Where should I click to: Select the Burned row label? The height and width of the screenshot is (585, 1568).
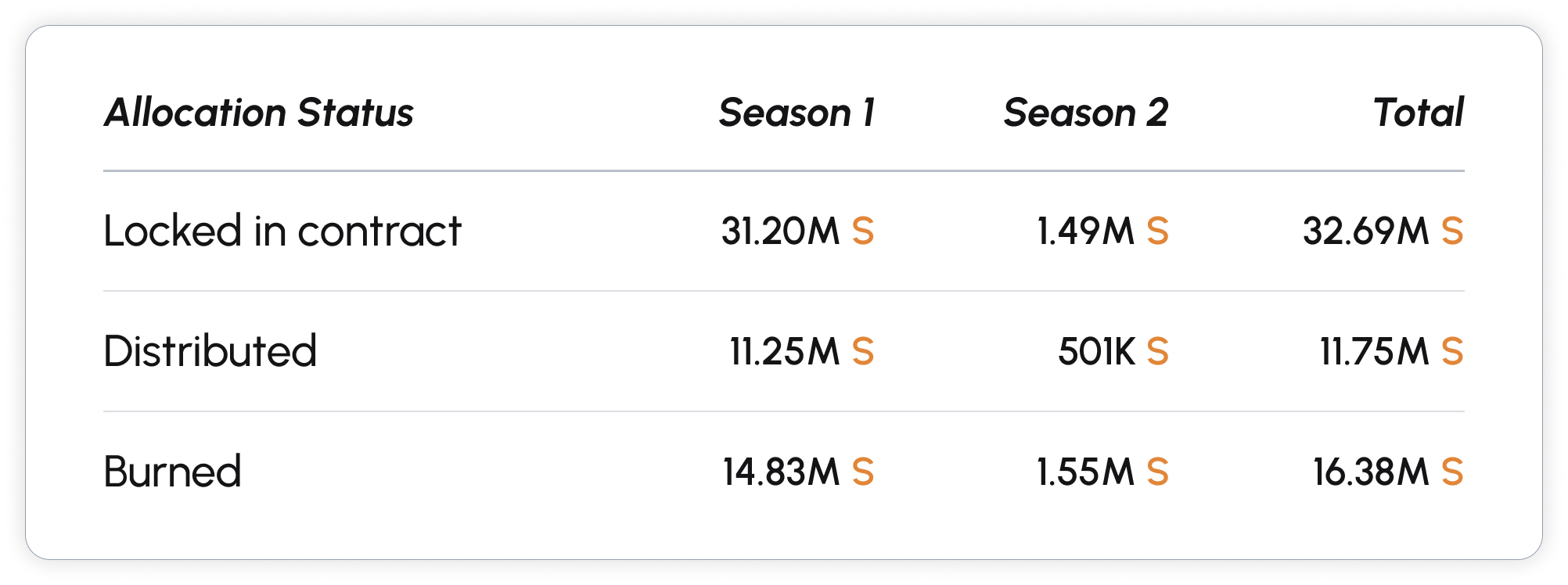tap(172, 472)
